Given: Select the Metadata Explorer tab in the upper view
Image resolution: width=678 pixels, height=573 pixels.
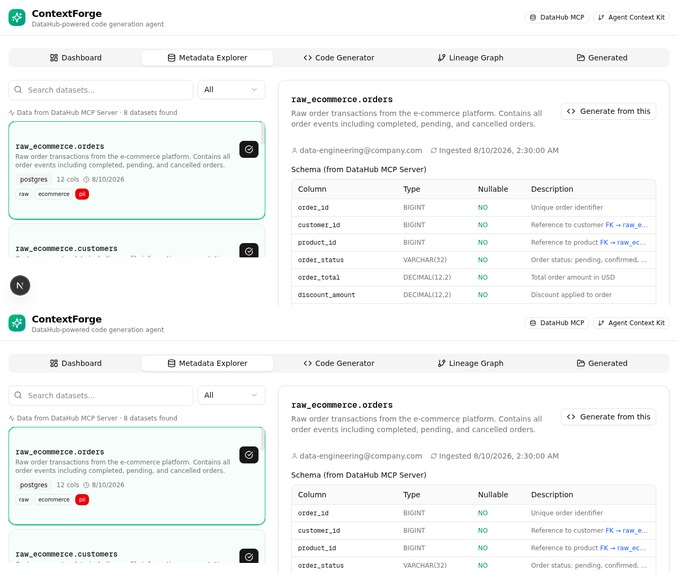Looking at the screenshot, I should tap(208, 58).
